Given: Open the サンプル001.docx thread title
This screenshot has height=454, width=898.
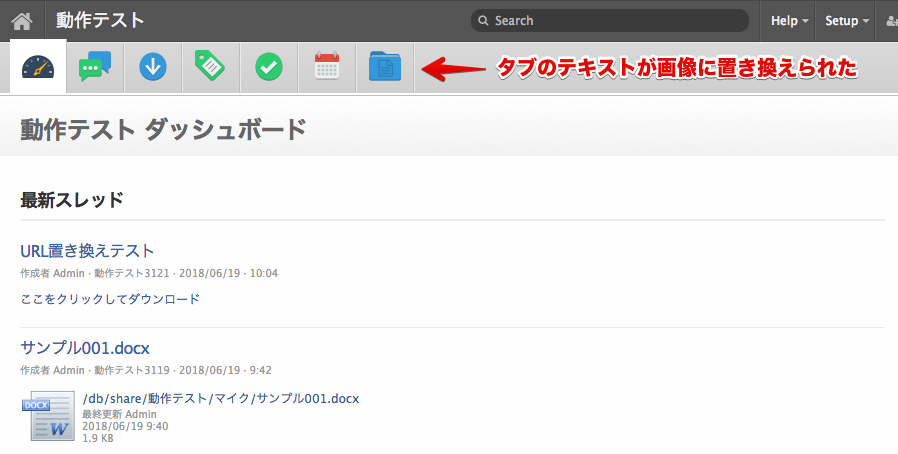Looking at the screenshot, I should click(85, 348).
